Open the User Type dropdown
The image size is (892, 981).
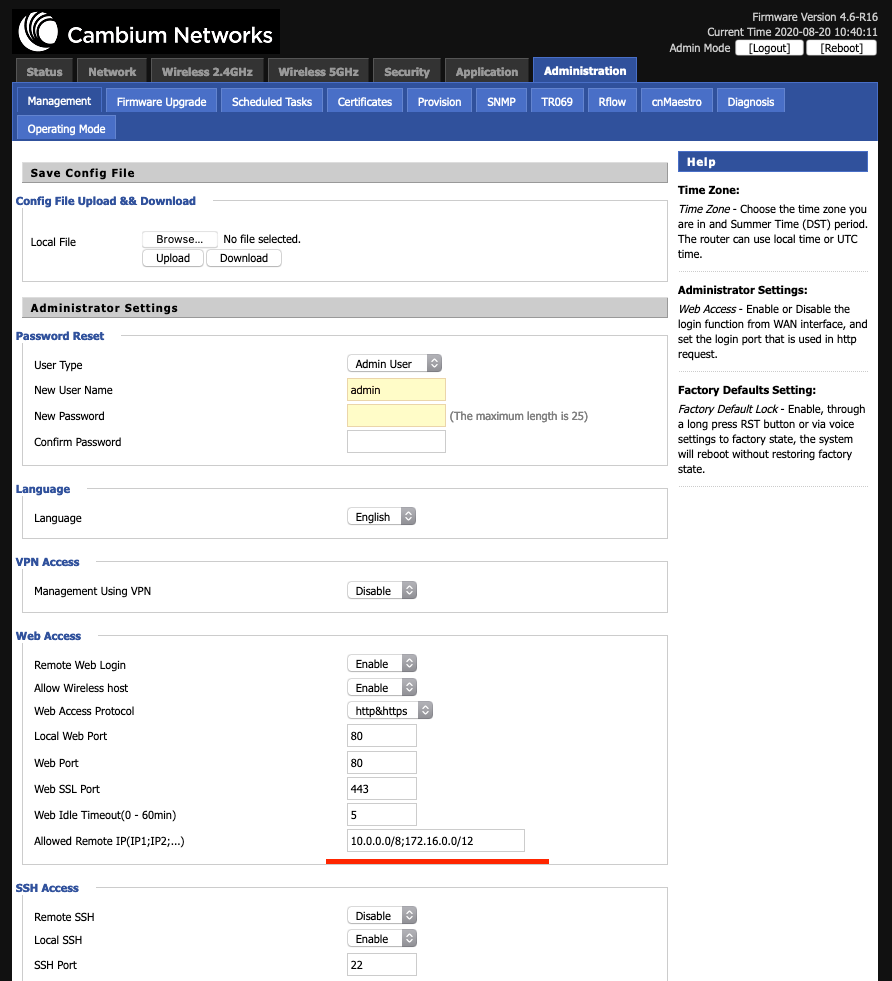point(394,364)
